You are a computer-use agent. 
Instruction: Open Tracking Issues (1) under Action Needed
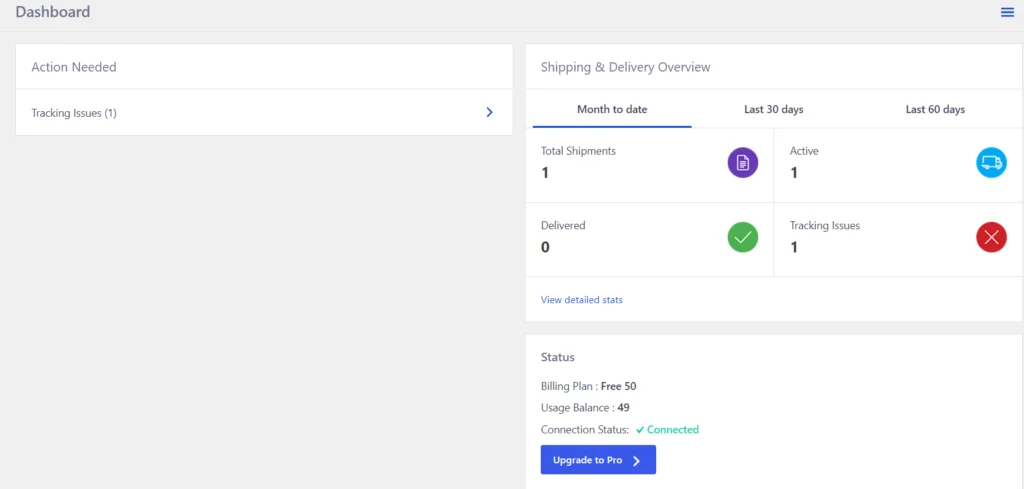[x=74, y=113]
